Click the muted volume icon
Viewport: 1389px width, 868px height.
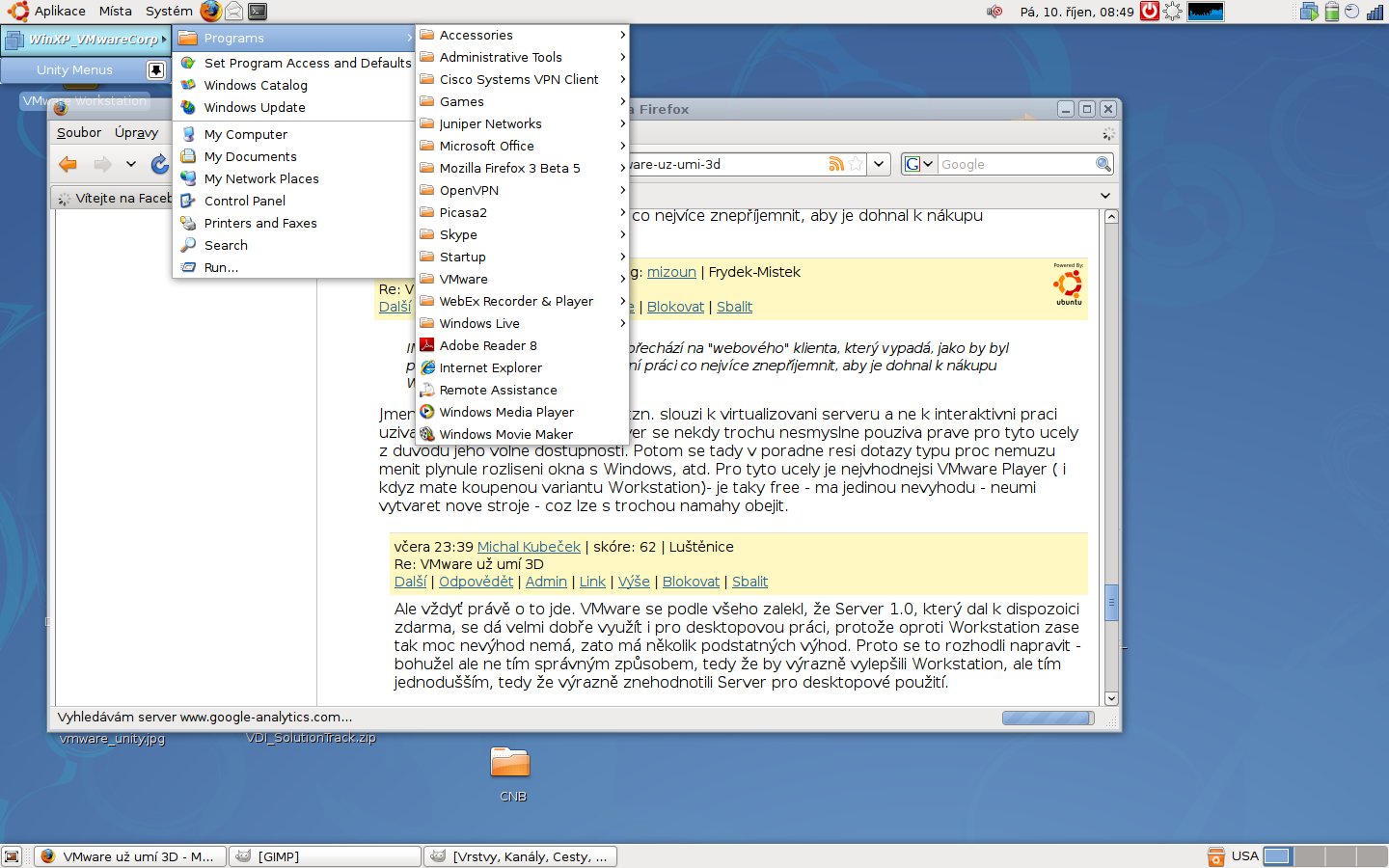pyautogui.click(x=994, y=12)
